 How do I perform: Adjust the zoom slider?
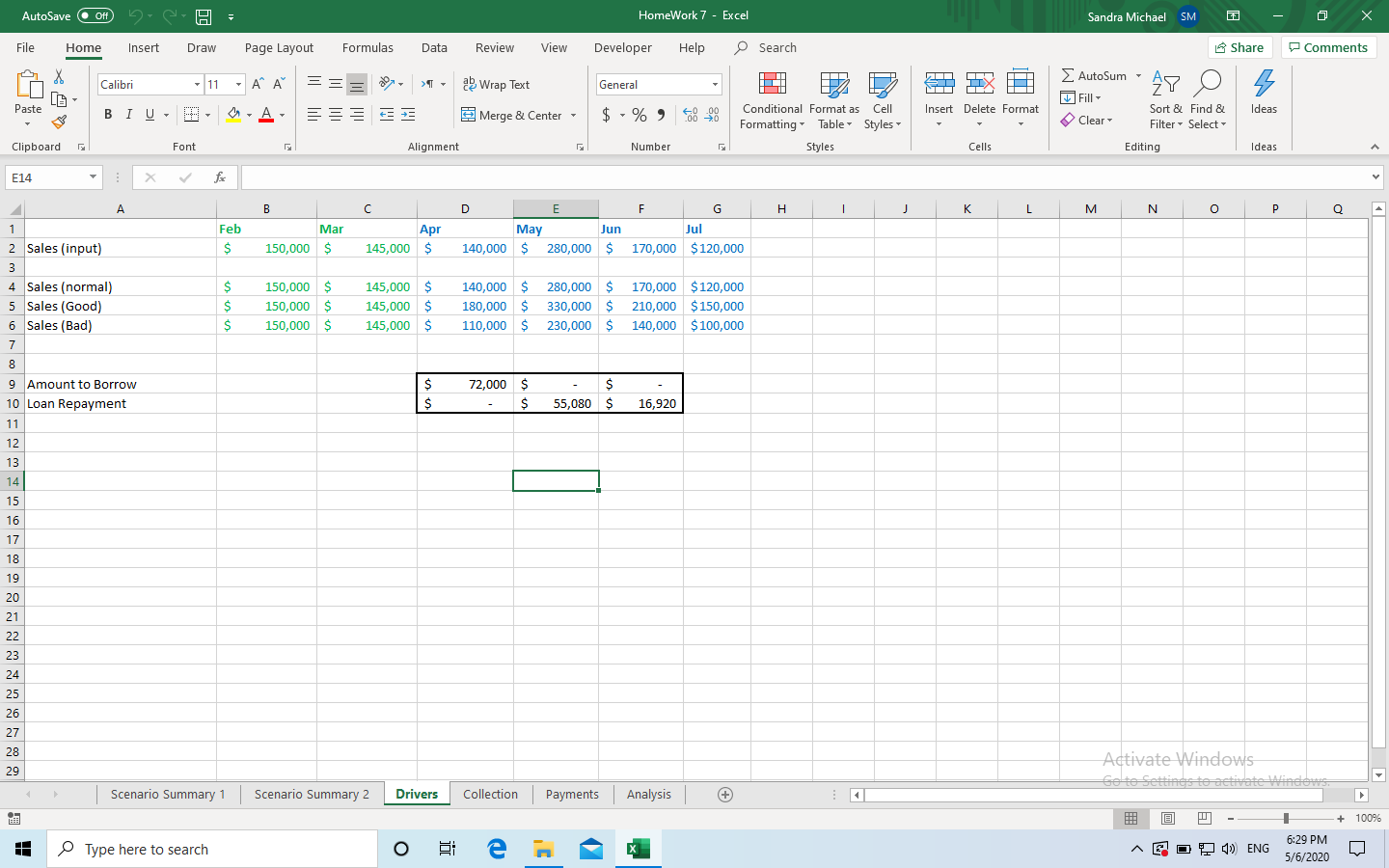[1287, 818]
